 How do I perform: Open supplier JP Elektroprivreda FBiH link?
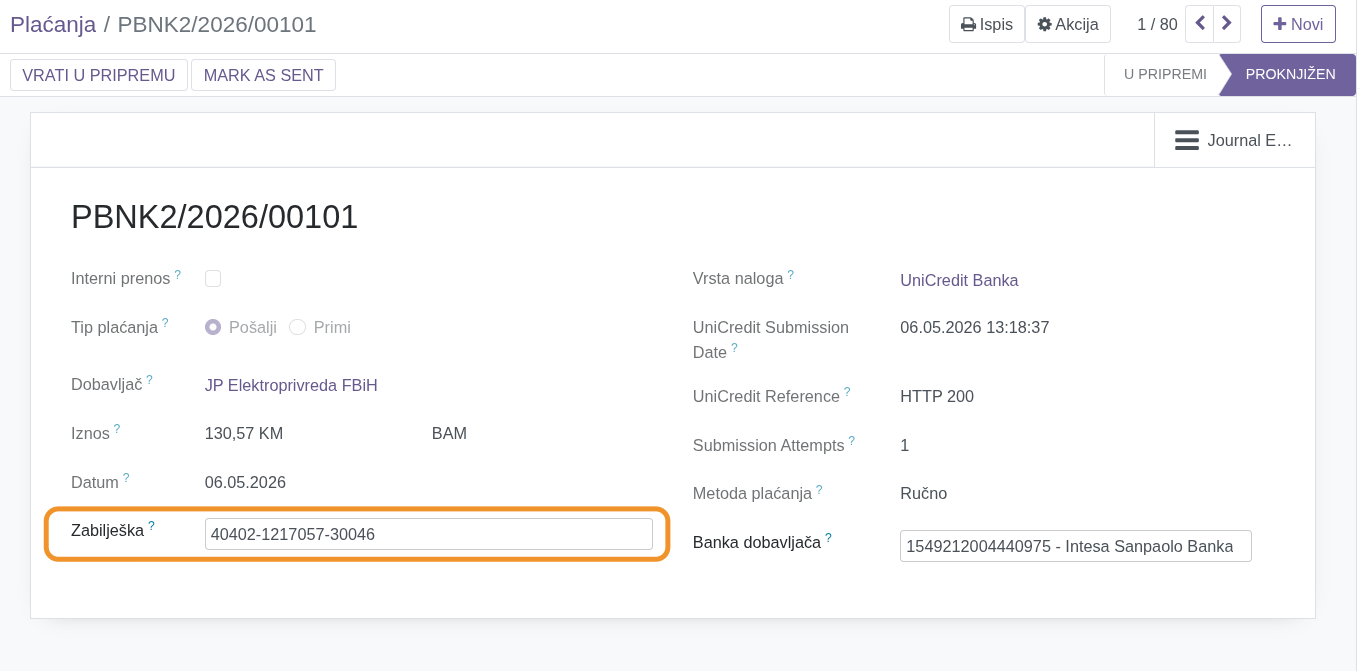pyautogui.click(x=291, y=385)
